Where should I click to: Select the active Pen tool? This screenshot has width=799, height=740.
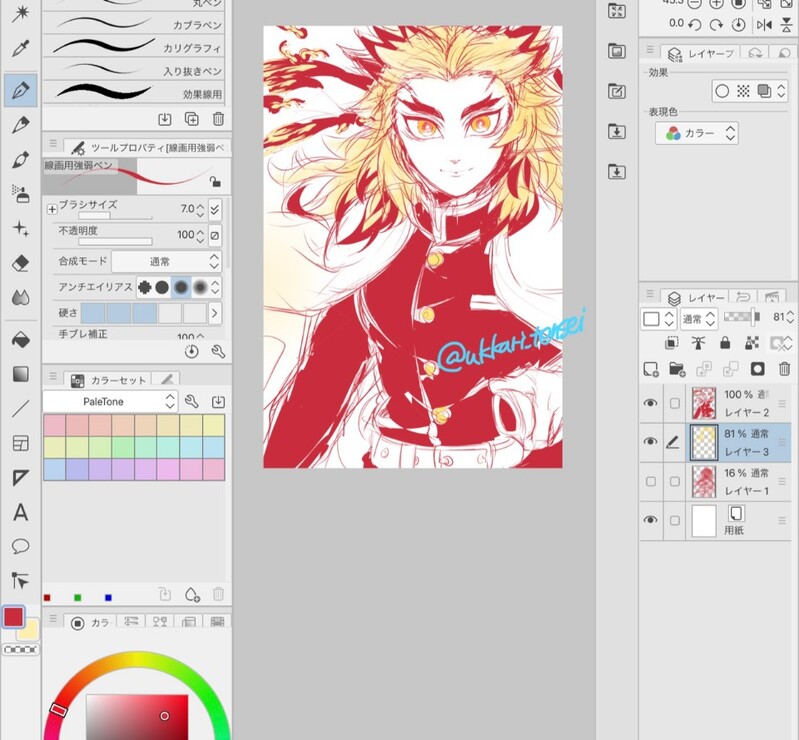[x=20, y=90]
